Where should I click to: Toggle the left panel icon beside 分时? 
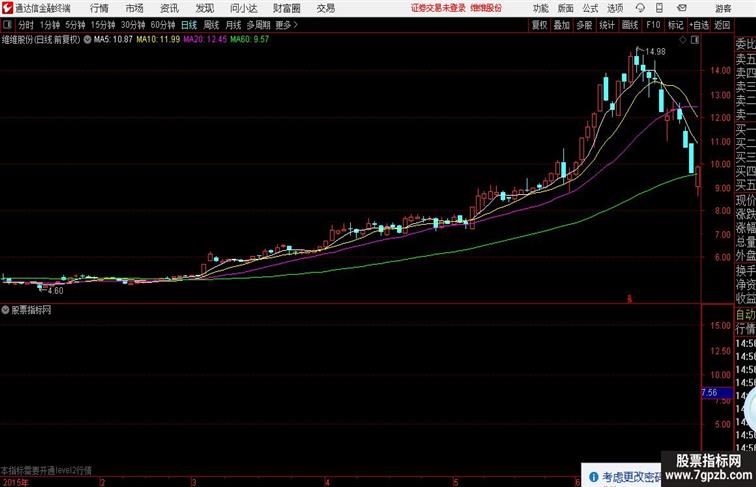pos(7,25)
